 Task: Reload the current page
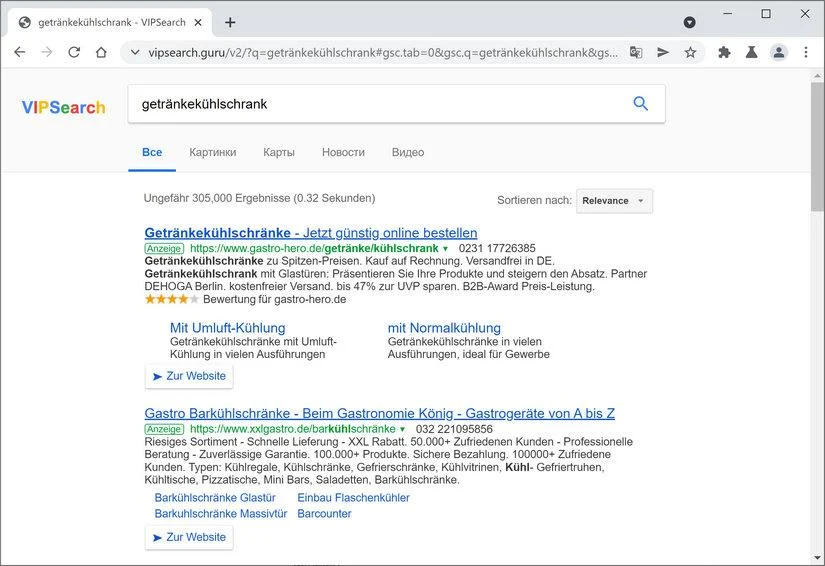click(74, 52)
